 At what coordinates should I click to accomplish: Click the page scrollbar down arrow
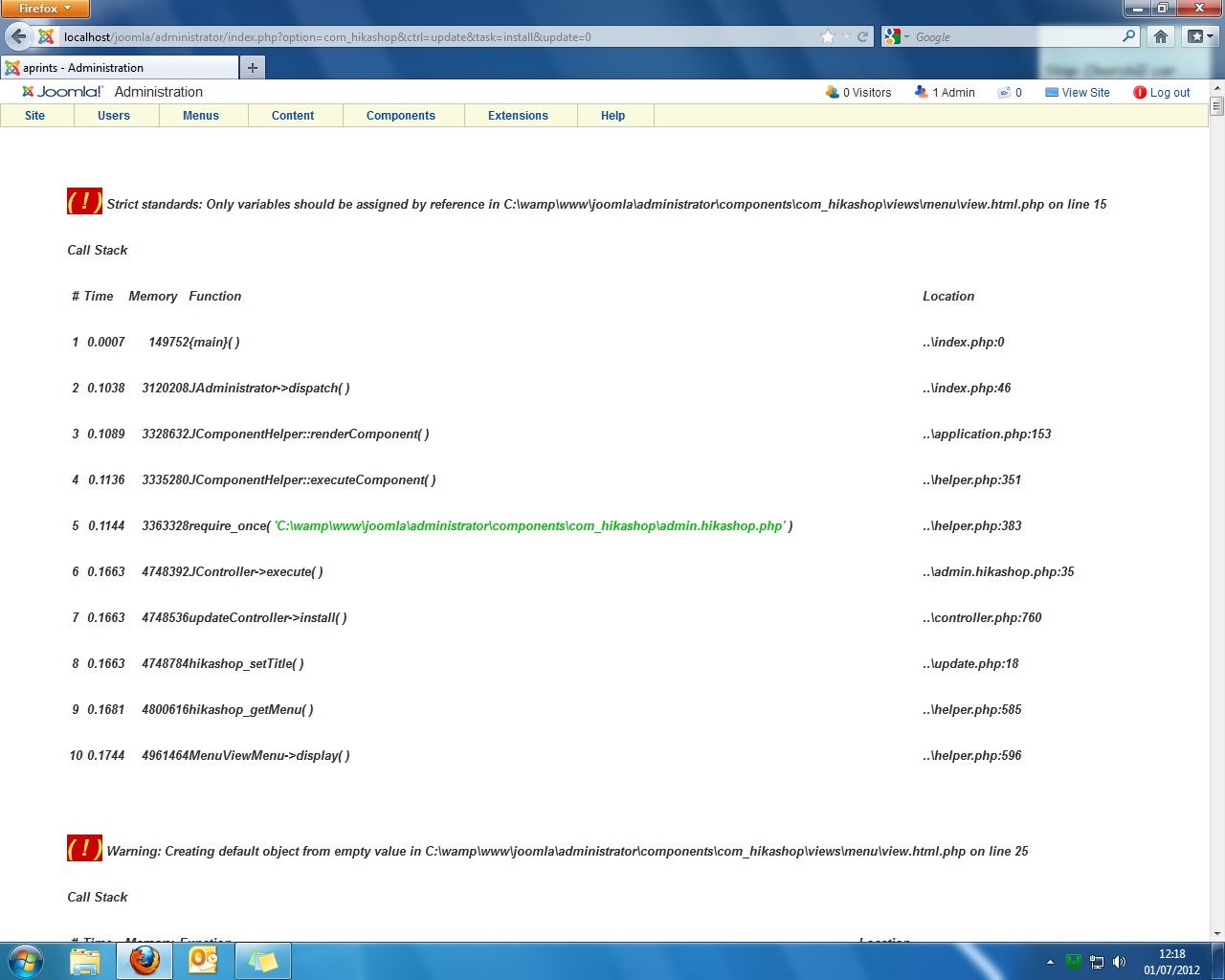(1217, 934)
